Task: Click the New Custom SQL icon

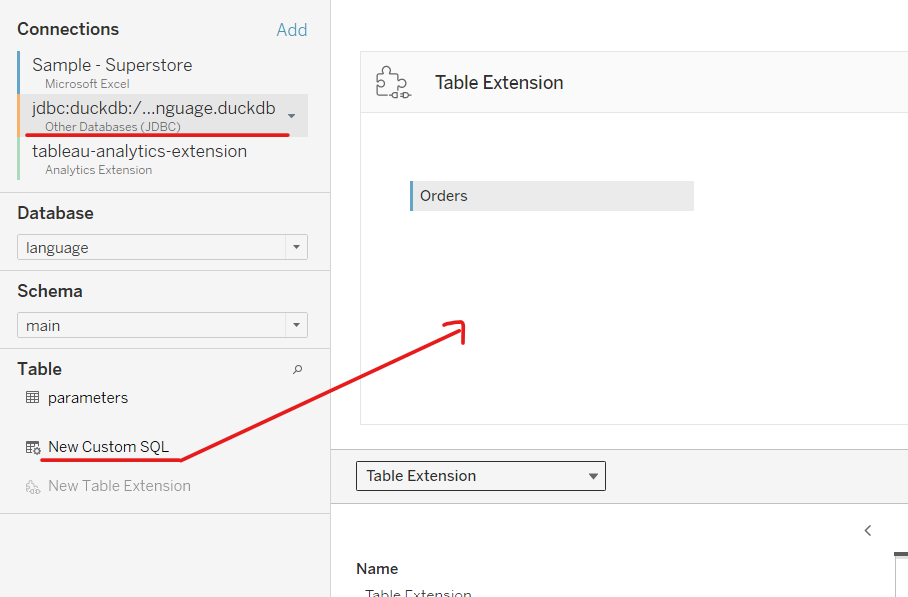Action: point(33,448)
